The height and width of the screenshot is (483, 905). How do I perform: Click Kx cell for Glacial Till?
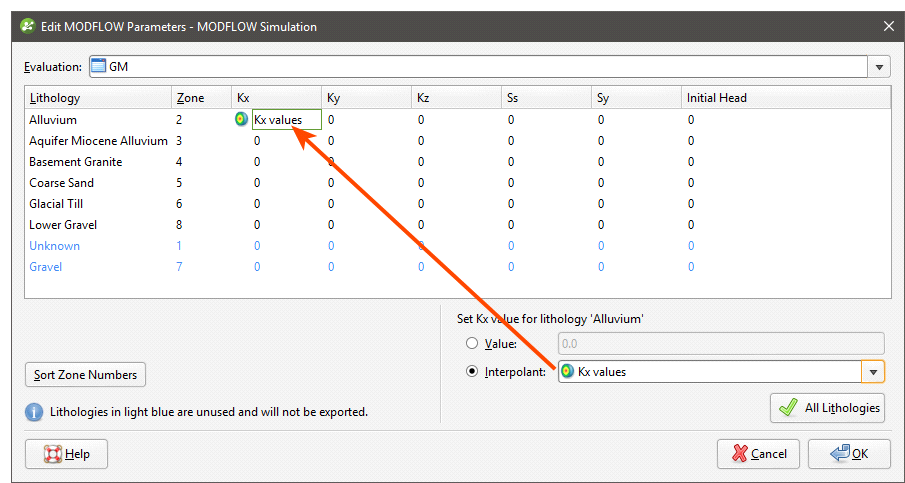pyautogui.click(x=276, y=204)
